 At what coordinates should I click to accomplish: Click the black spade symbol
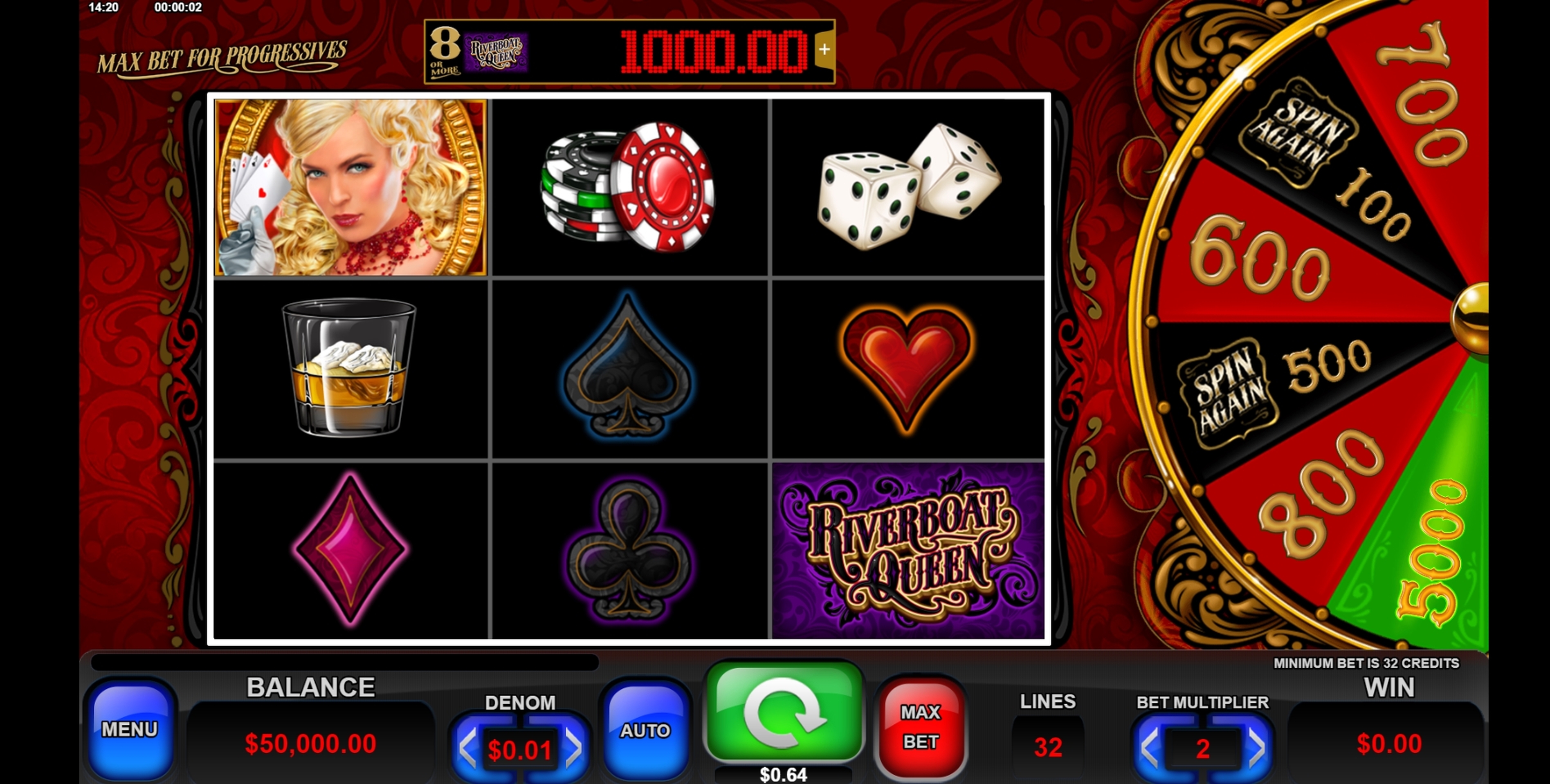coord(629,369)
